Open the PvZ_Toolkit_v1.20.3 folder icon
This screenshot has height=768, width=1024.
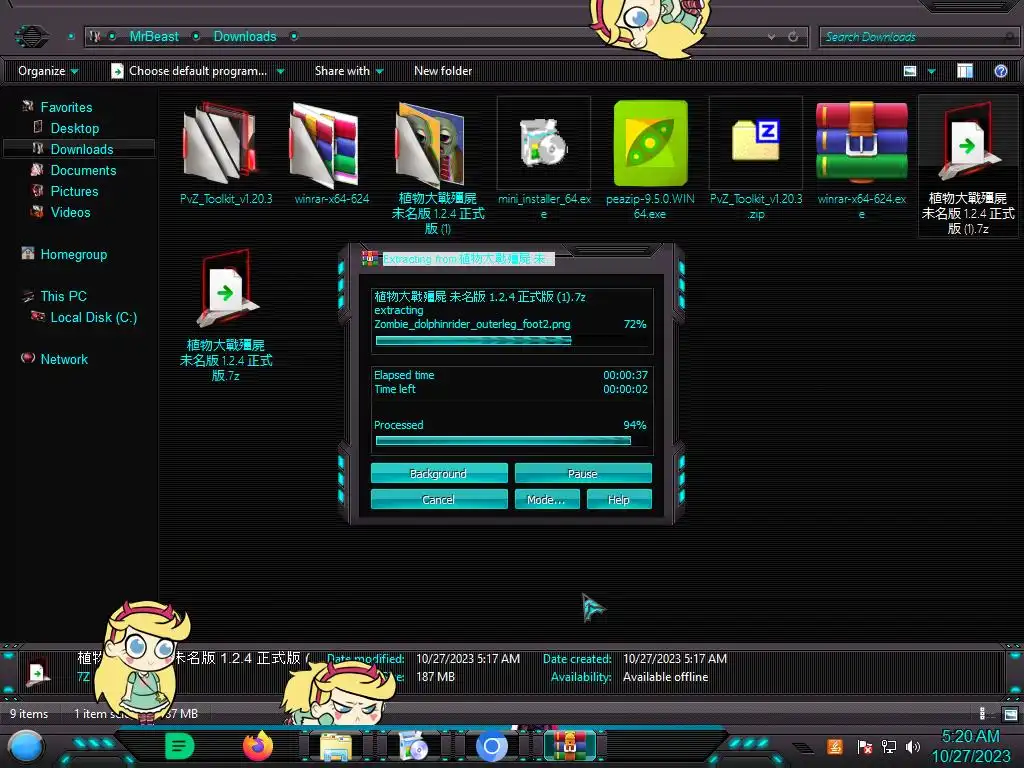(x=219, y=143)
